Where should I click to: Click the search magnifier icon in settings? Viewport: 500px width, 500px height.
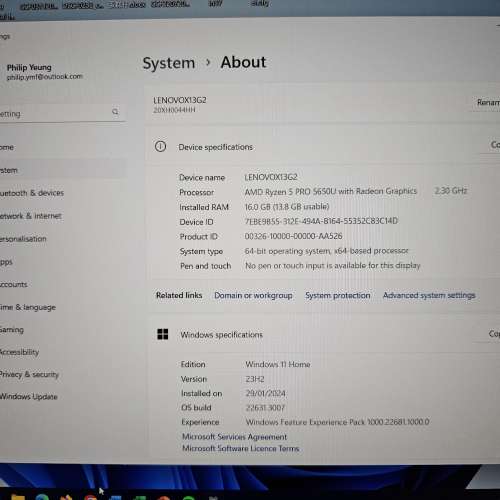tap(115, 111)
